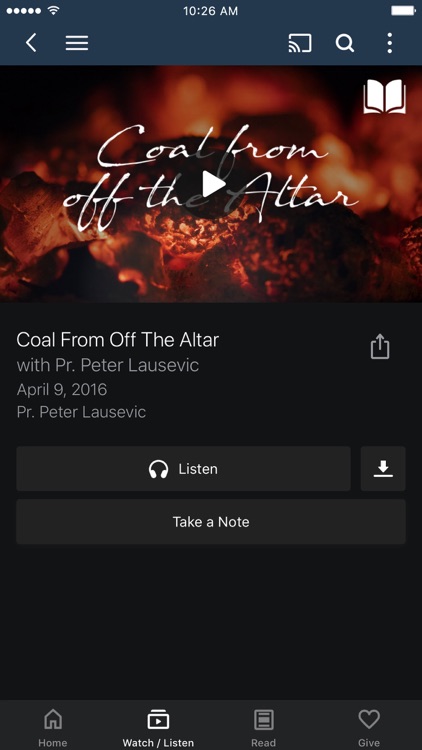The height and width of the screenshot is (750, 422).
Task: Open search with magnifier icon
Action: coord(344,43)
